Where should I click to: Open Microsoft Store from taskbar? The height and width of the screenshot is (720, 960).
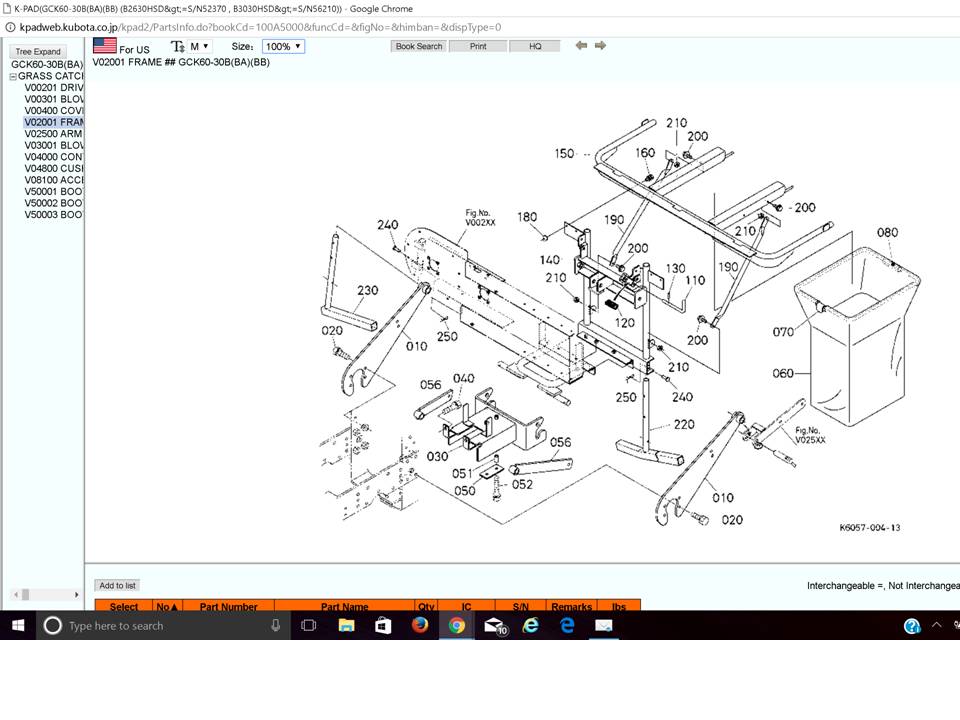pyautogui.click(x=383, y=625)
